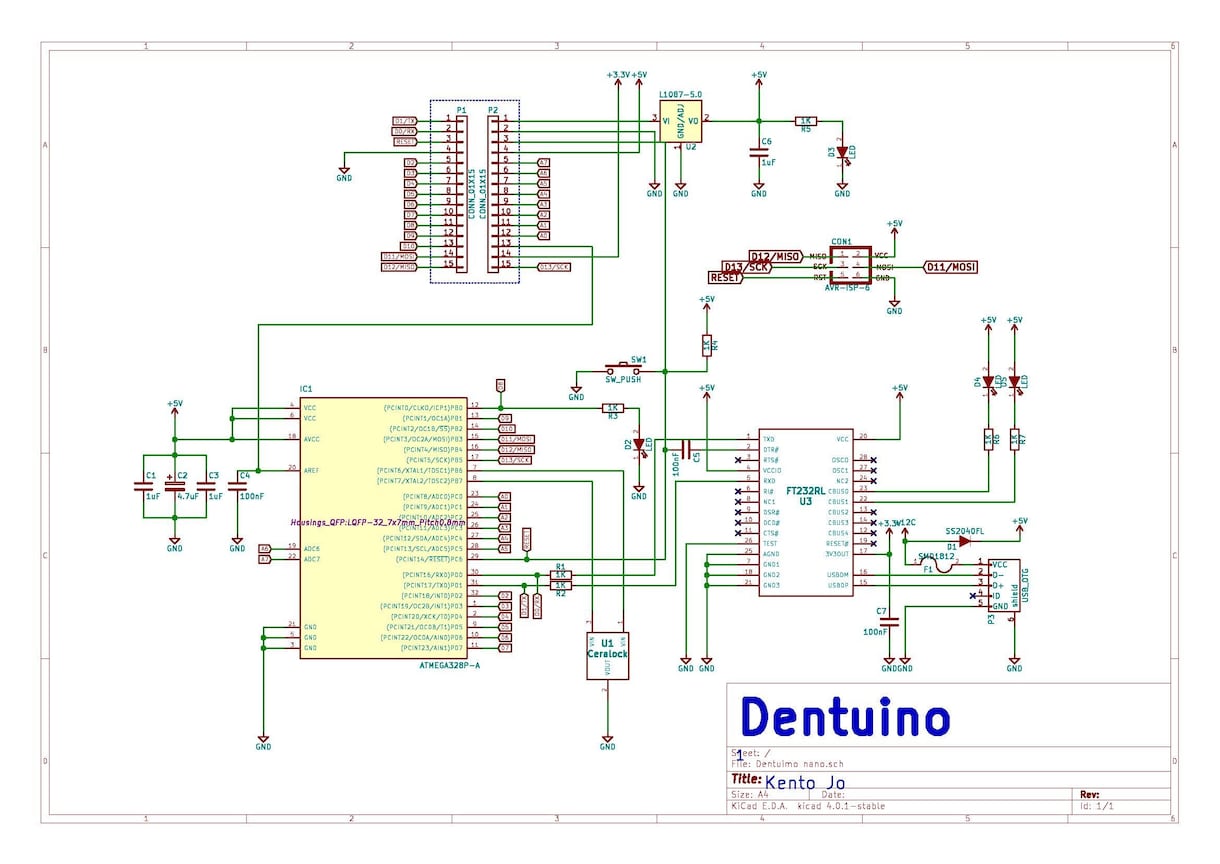This screenshot has width=1220, height=864.
Task: Select capacitor C1 1uF
Action: coord(143,485)
